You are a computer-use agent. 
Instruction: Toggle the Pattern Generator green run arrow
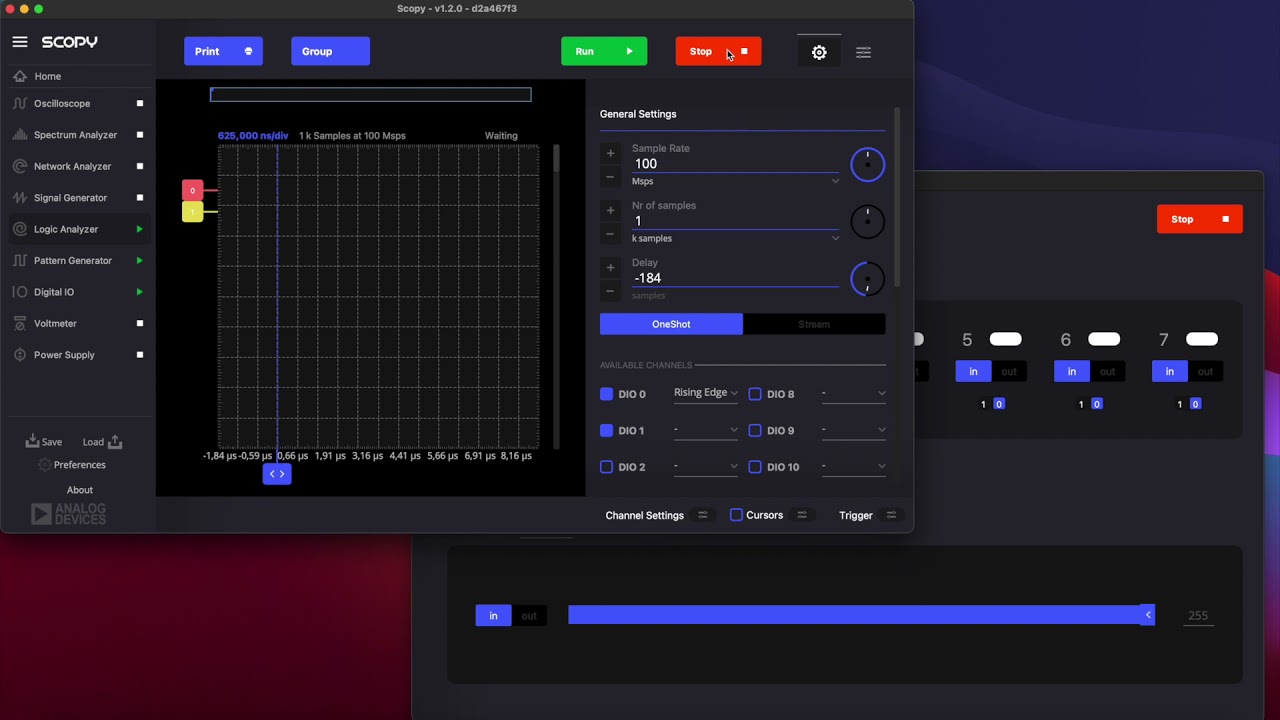pos(140,260)
